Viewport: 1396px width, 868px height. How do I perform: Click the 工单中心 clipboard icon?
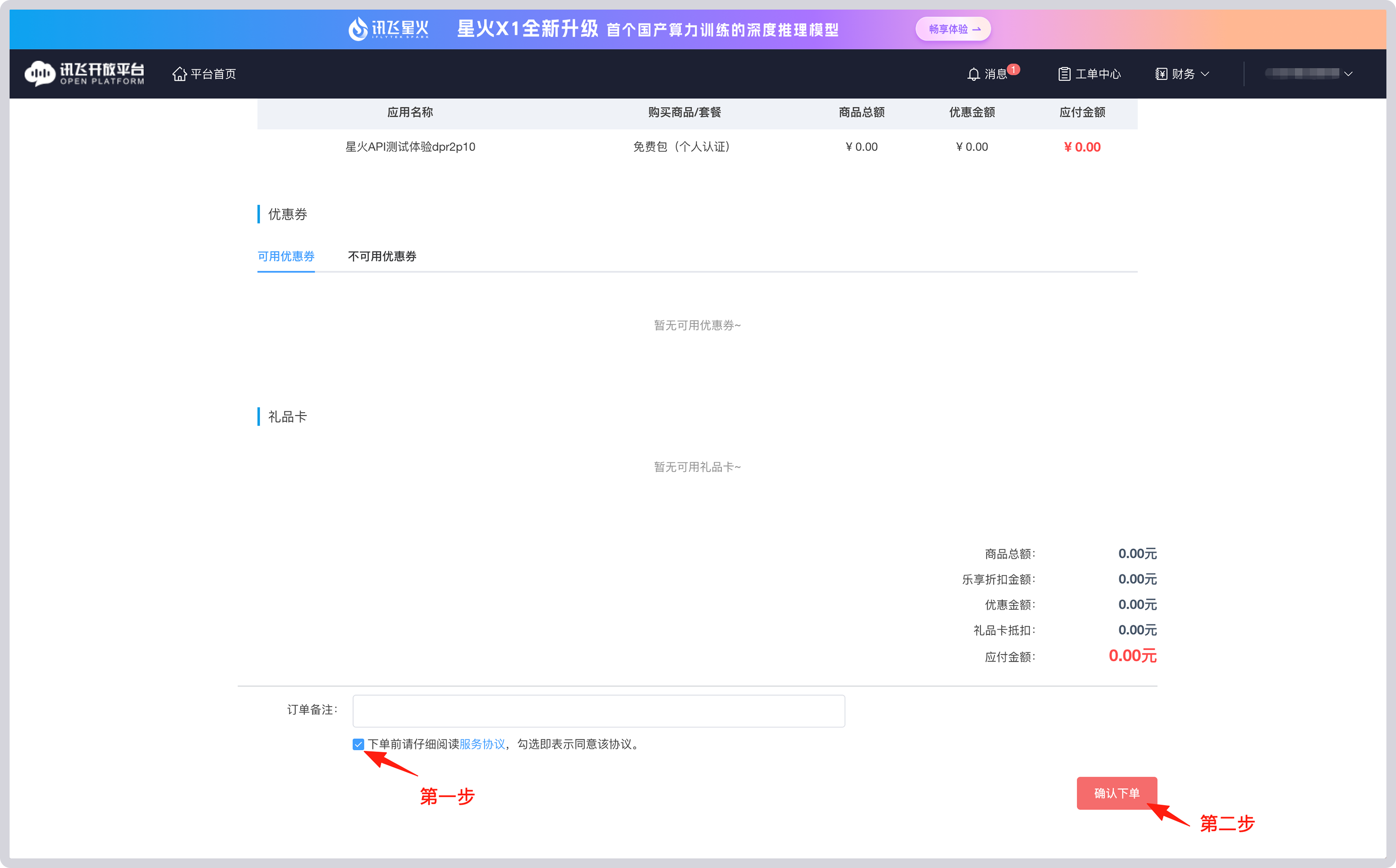click(1065, 73)
